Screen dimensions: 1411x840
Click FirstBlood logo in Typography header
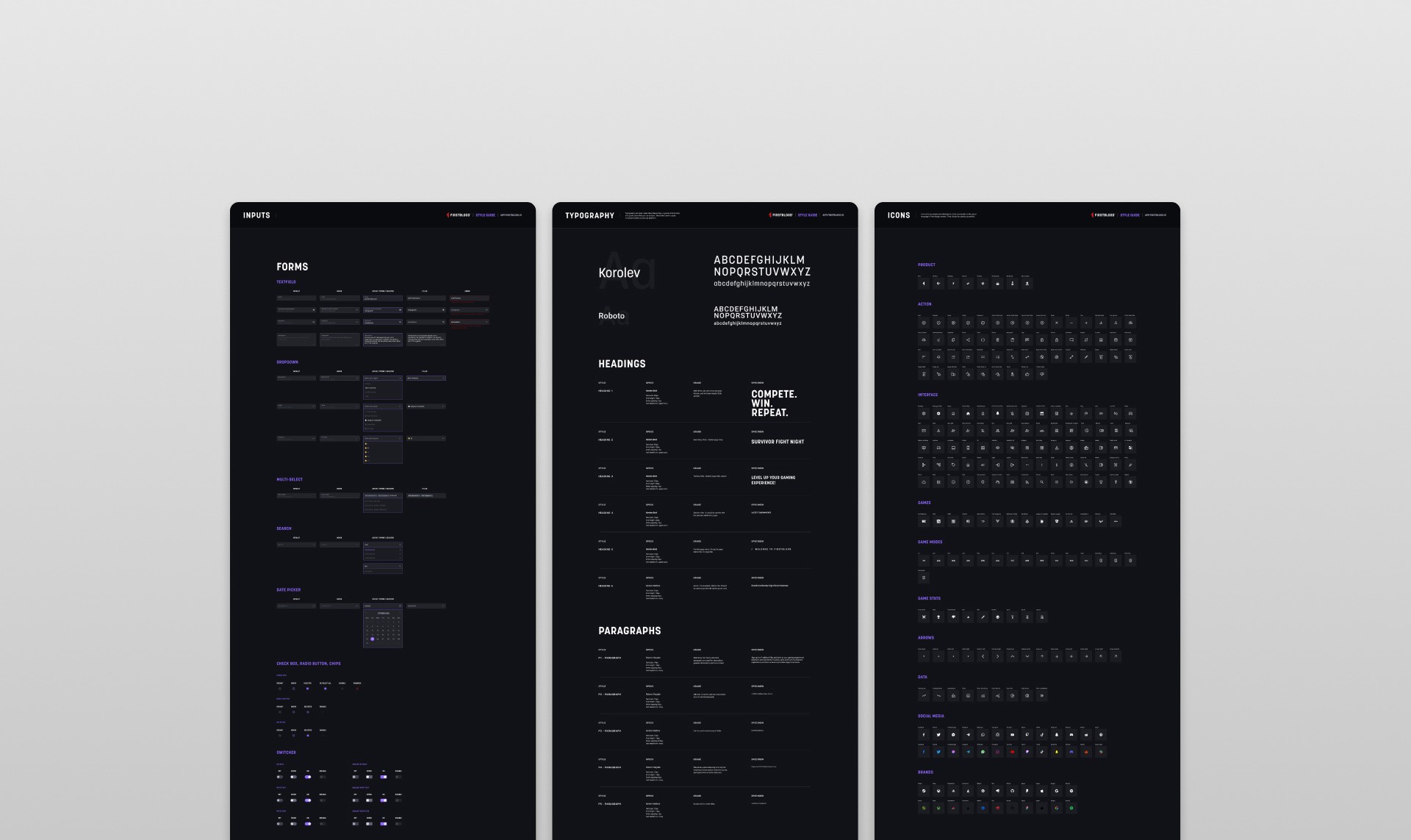[x=781, y=215]
